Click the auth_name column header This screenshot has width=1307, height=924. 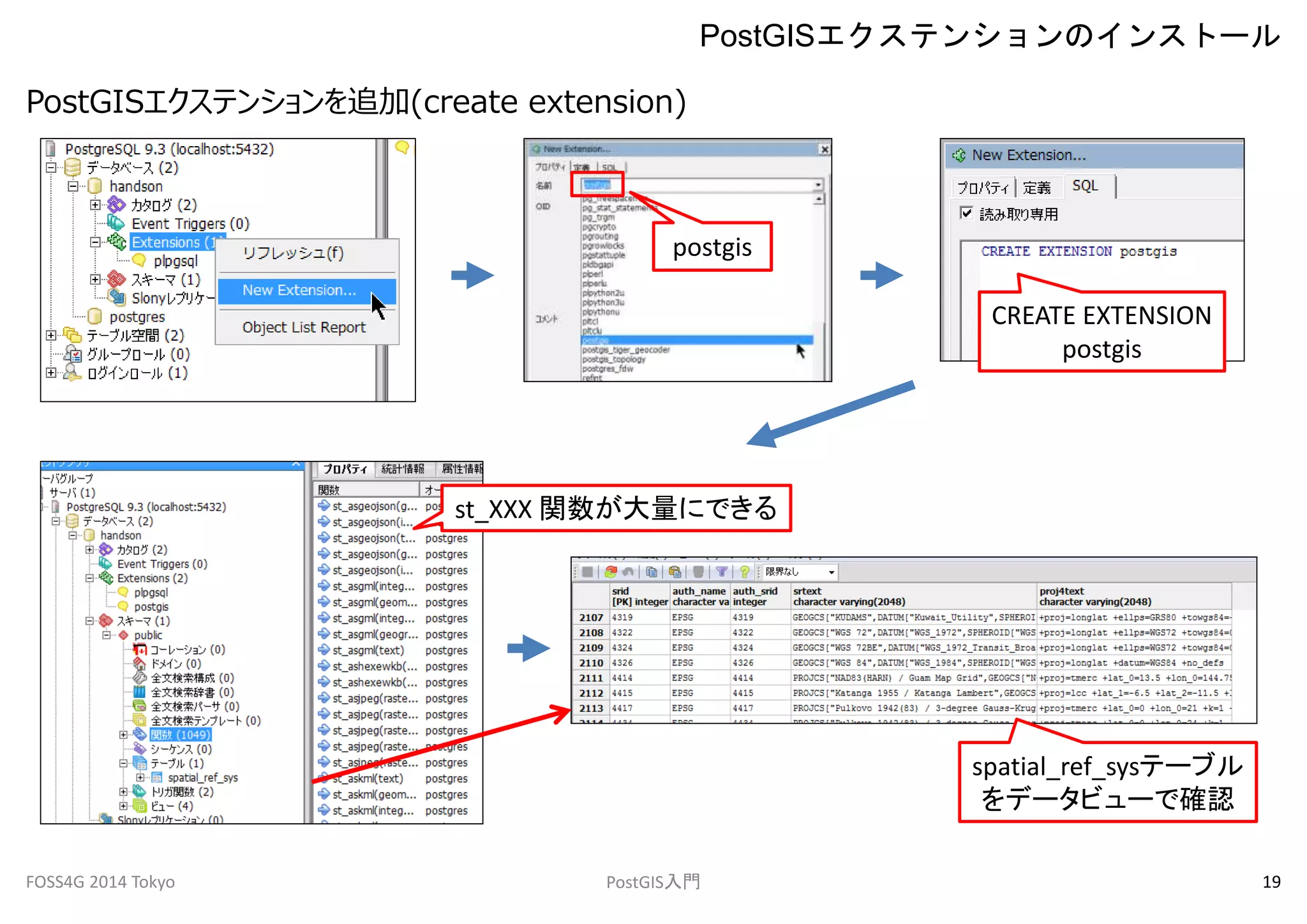click(699, 596)
